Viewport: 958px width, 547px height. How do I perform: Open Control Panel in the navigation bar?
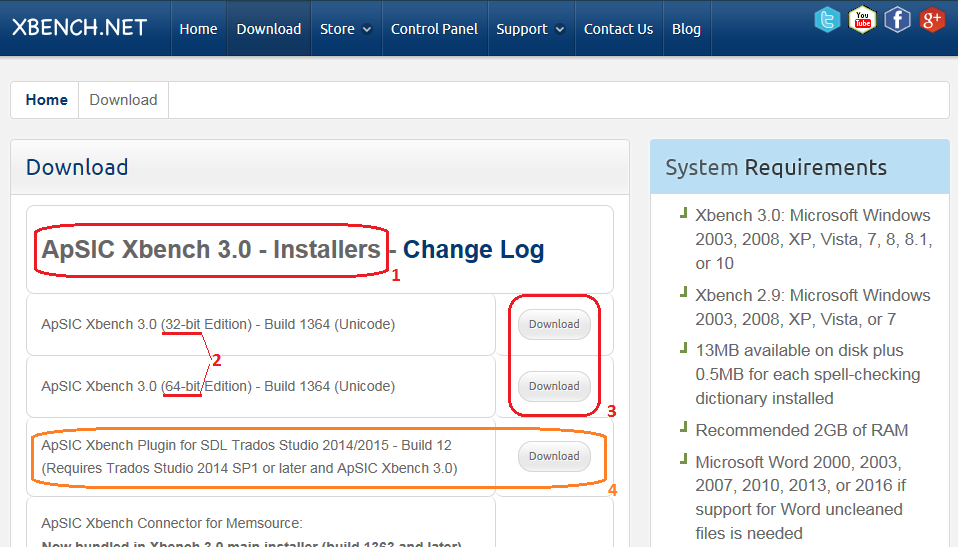coord(434,29)
